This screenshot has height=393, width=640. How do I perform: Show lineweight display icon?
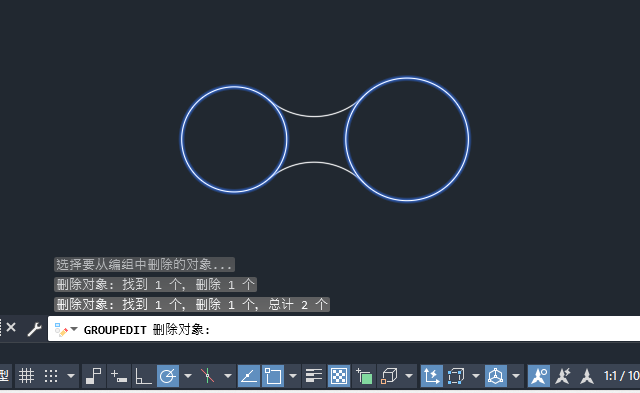coord(314,375)
